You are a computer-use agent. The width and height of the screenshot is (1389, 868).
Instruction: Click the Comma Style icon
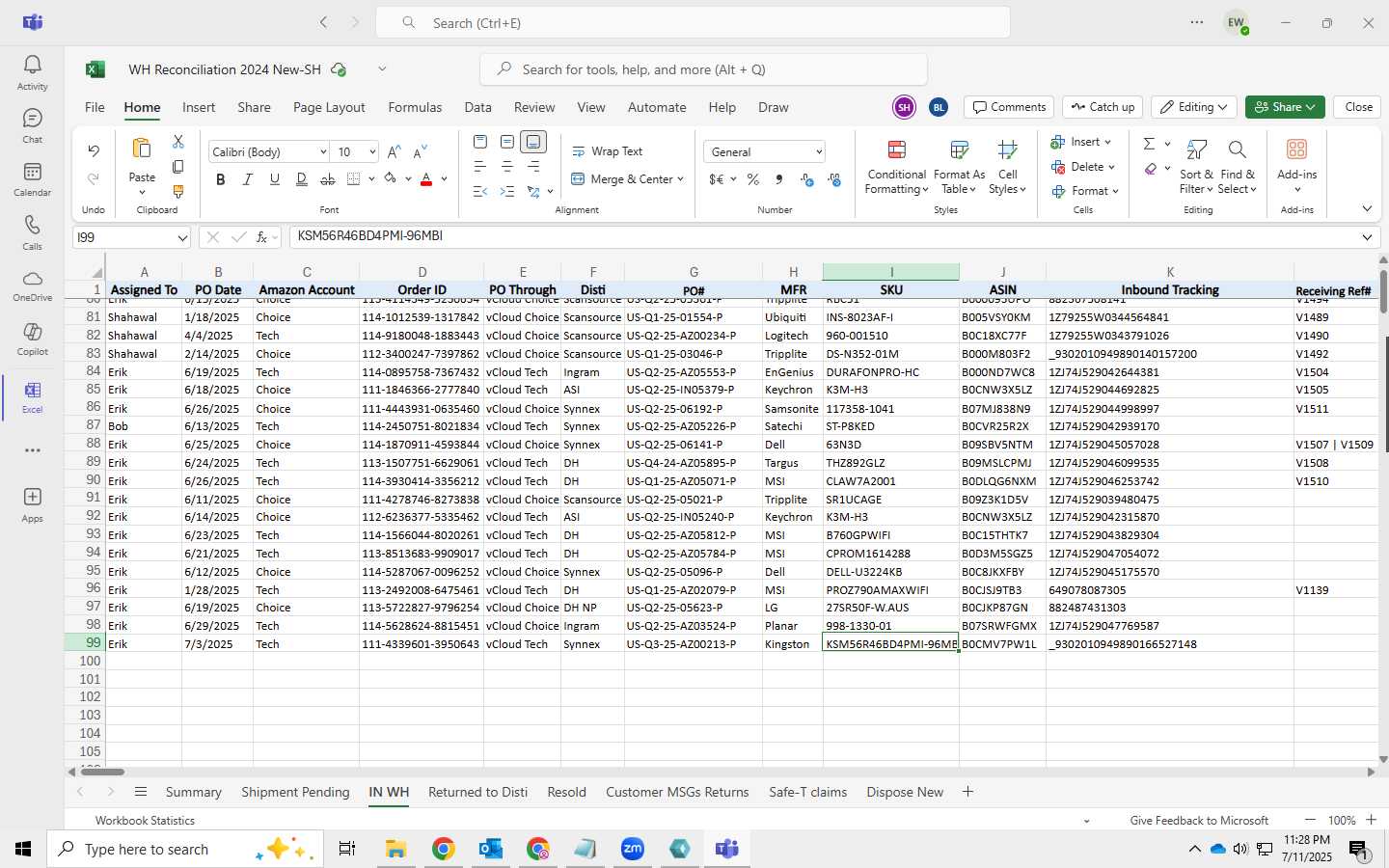[x=779, y=179]
